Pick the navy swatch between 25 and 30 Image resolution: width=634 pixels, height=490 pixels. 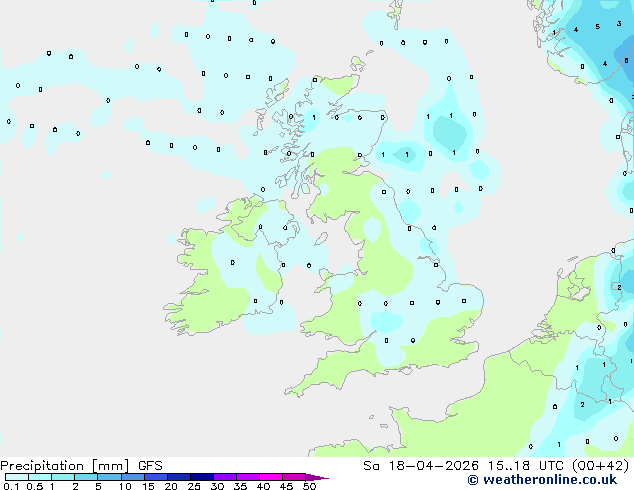202,477
